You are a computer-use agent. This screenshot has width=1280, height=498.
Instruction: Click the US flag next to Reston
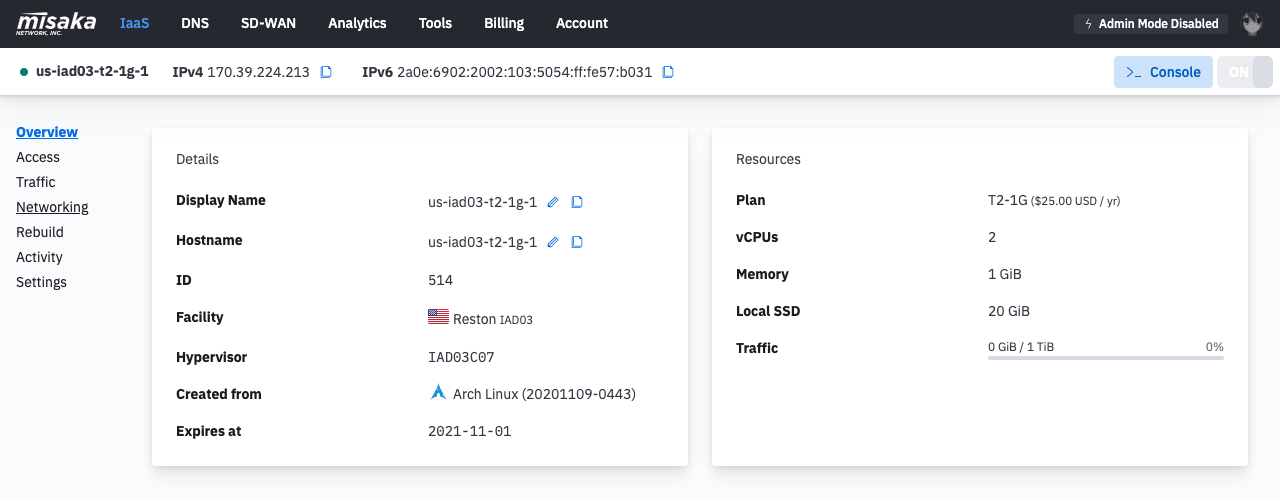pyautogui.click(x=438, y=317)
